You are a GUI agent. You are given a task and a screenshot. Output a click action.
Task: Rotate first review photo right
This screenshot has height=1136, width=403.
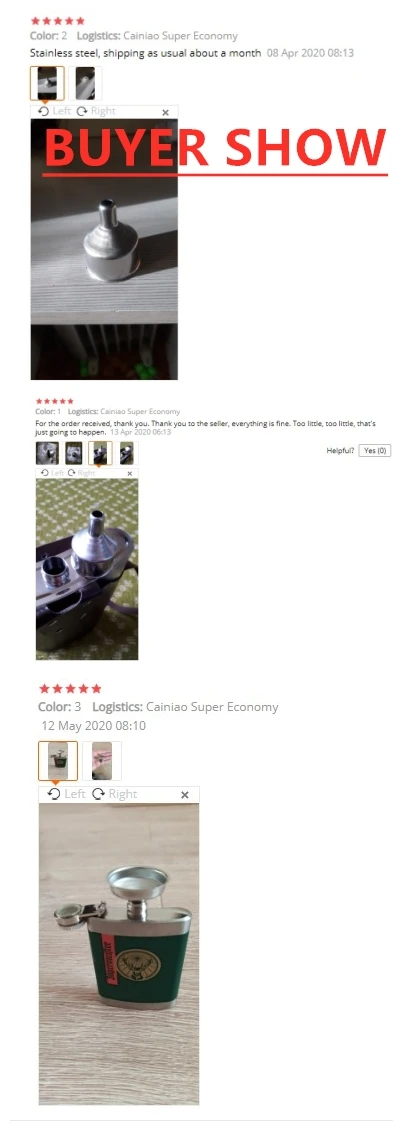(x=96, y=112)
